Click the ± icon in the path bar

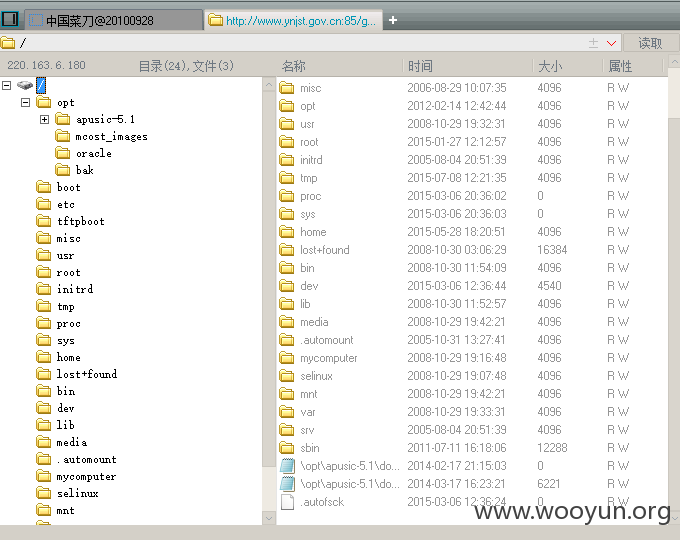tap(593, 43)
